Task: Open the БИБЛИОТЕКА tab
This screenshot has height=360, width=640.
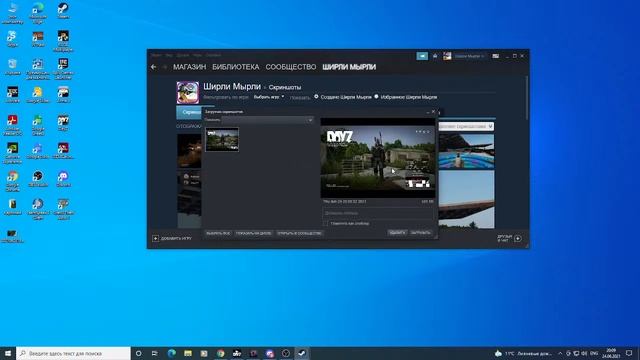Action: (x=236, y=67)
